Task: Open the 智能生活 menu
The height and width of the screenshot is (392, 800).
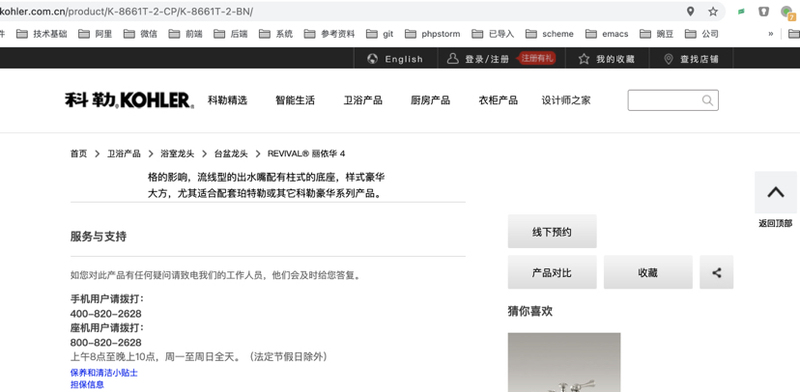Action: coord(295,100)
